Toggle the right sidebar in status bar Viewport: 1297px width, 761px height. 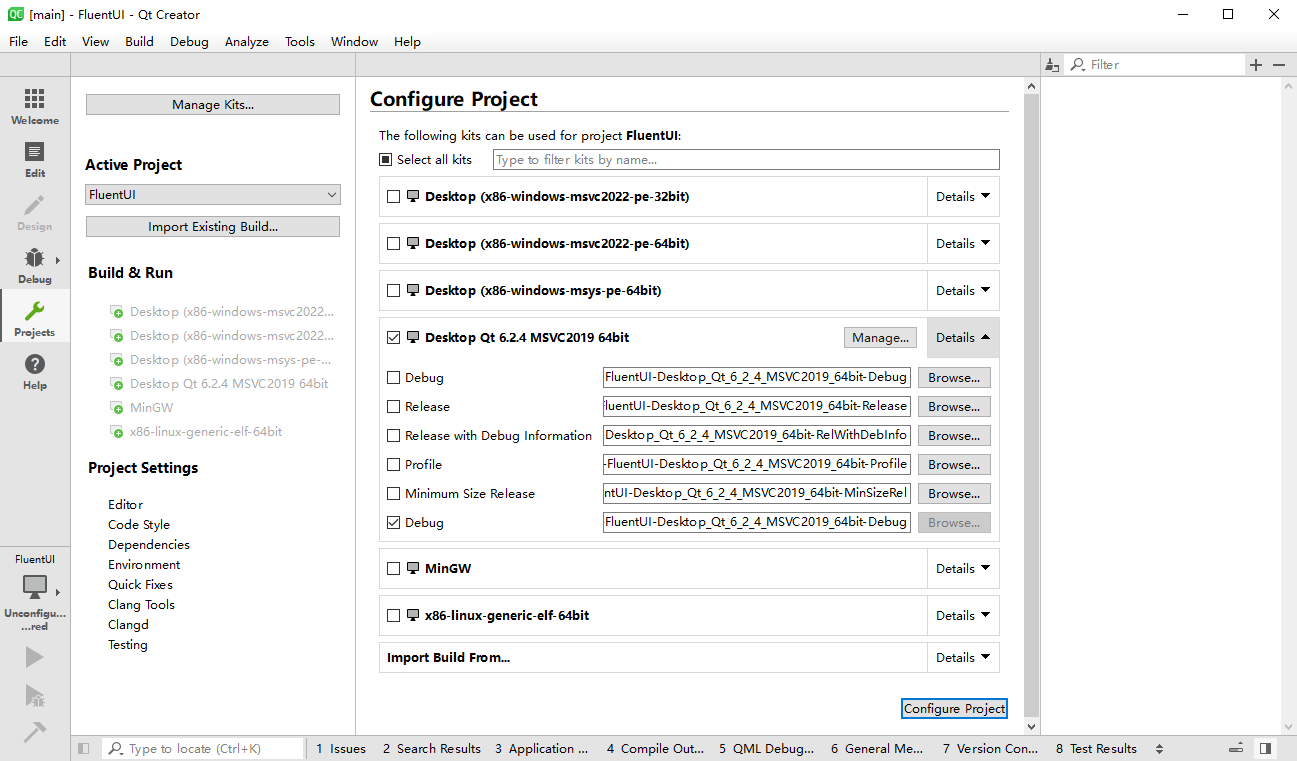pyautogui.click(x=1266, y=748)
